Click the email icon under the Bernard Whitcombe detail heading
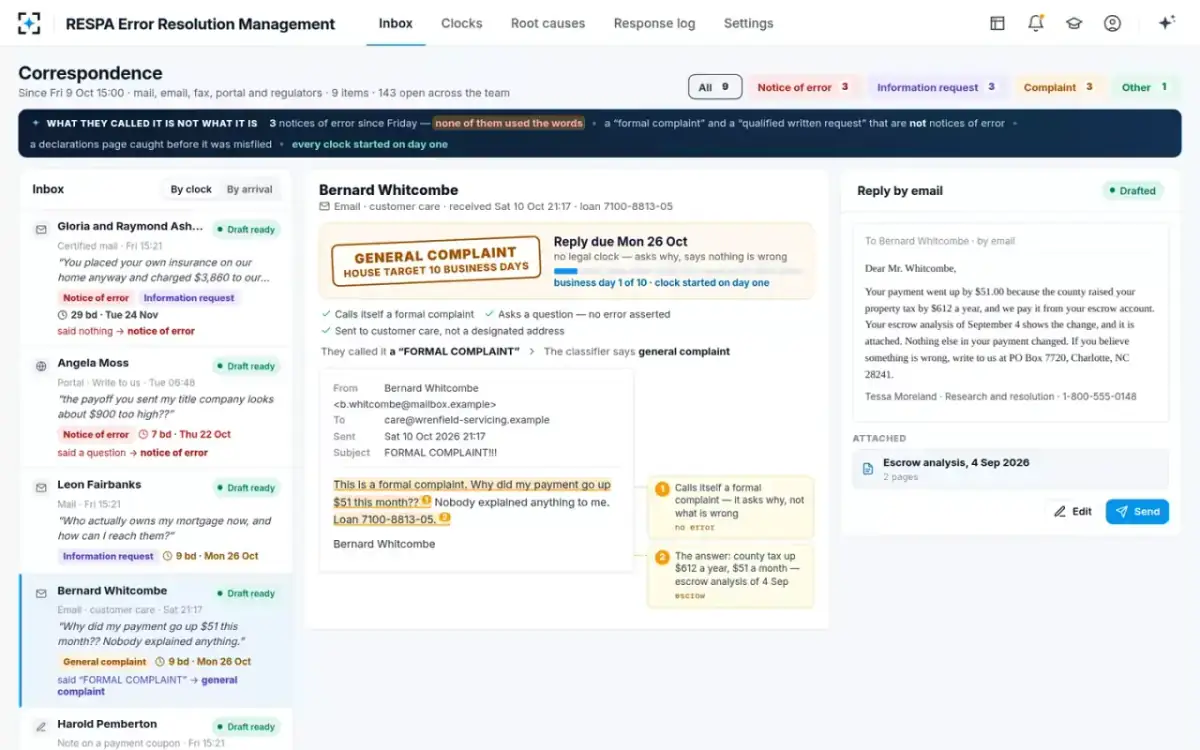Viewport: 1200px width, 750px height. pyautogui.click(x=324, y=207)
